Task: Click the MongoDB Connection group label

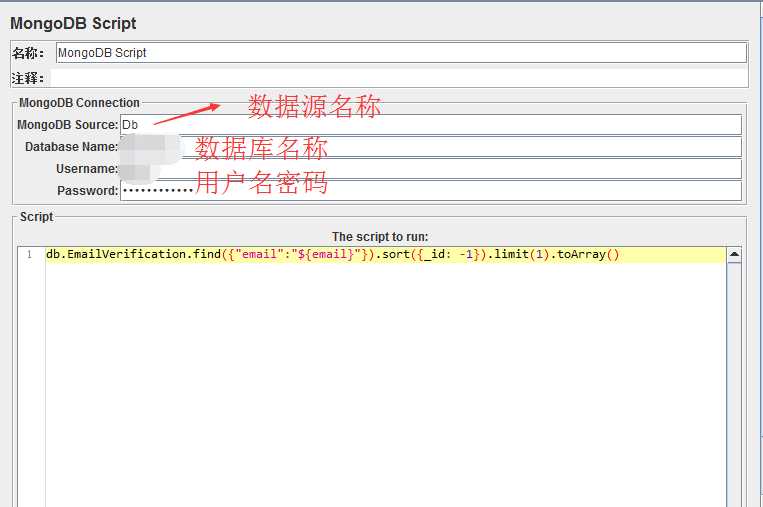Action: click(x=79, y=103)
